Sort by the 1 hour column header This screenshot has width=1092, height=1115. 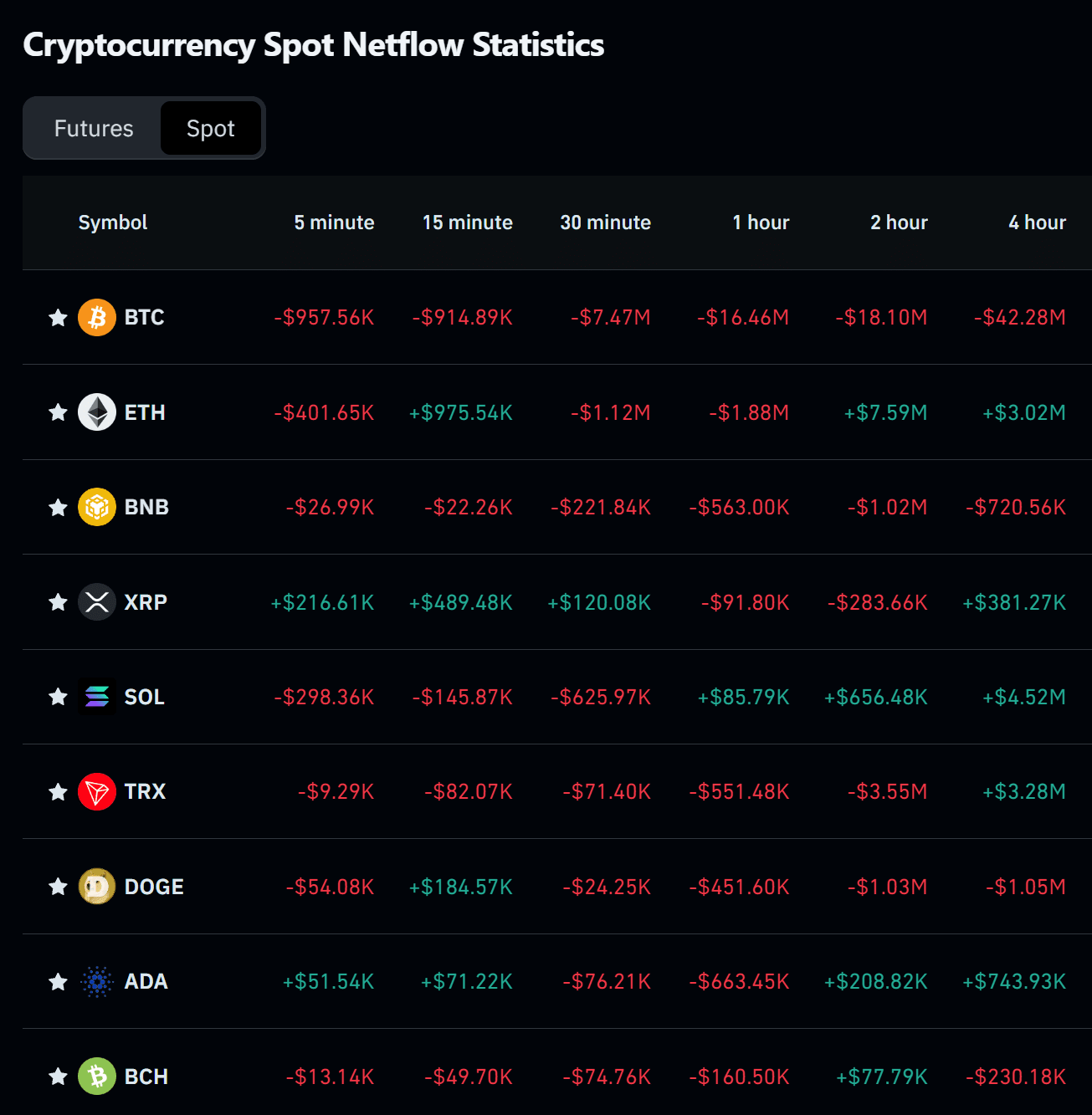[761, 222]
